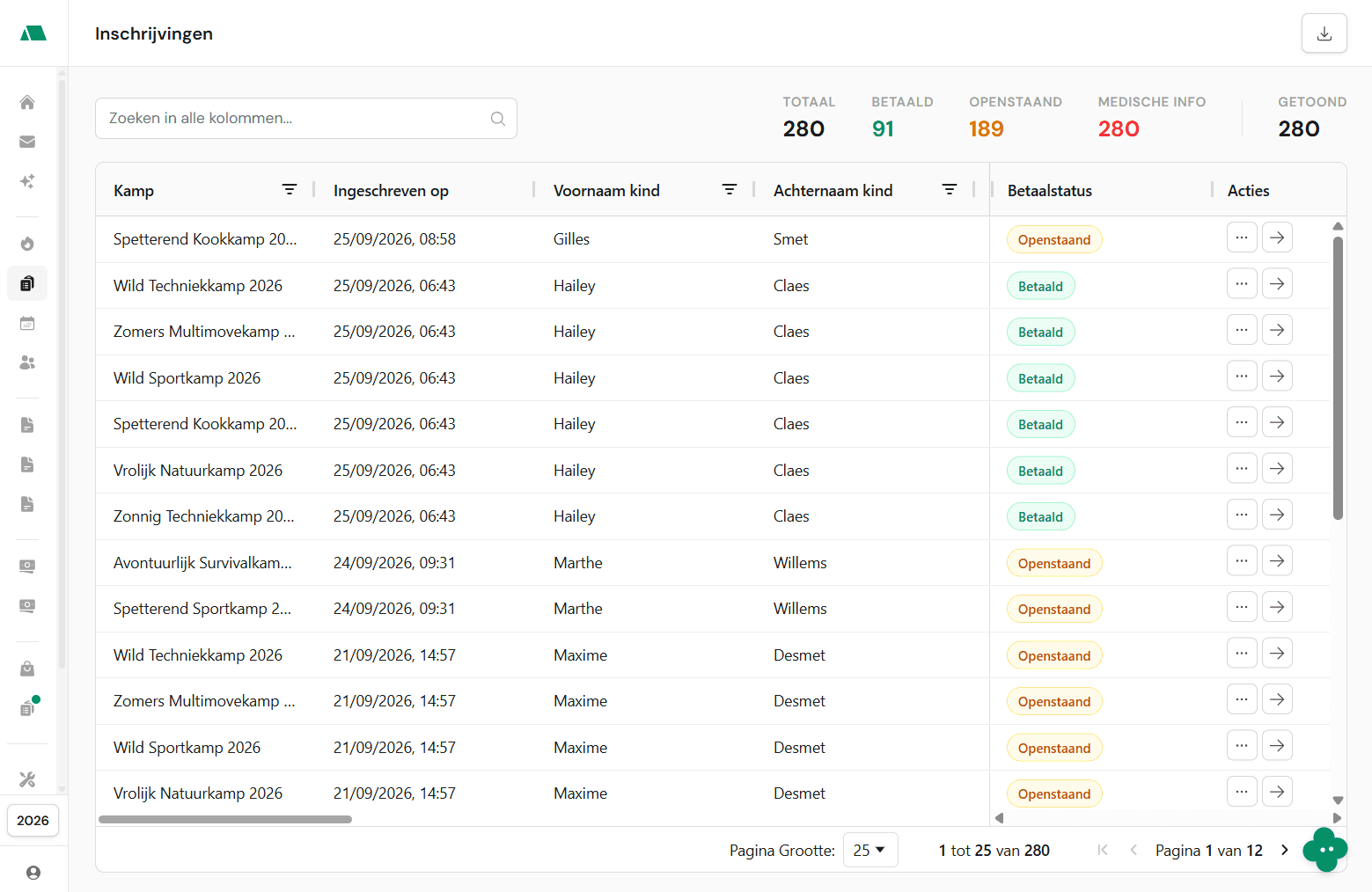
Task: Click the search magnifier icon
Action: [498, 119]
